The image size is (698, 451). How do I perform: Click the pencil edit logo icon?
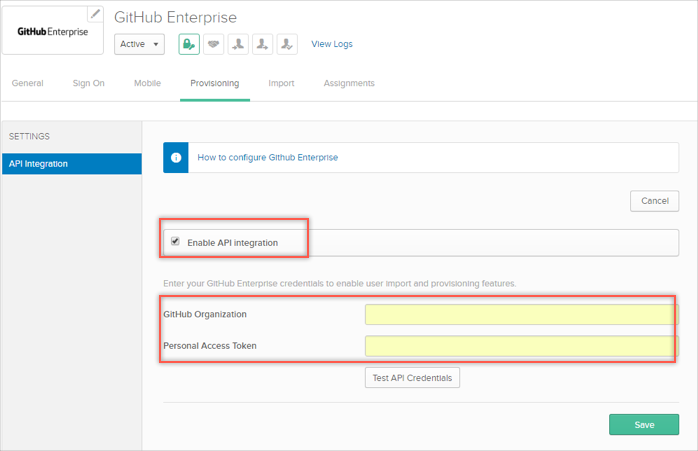pos(95,14)
